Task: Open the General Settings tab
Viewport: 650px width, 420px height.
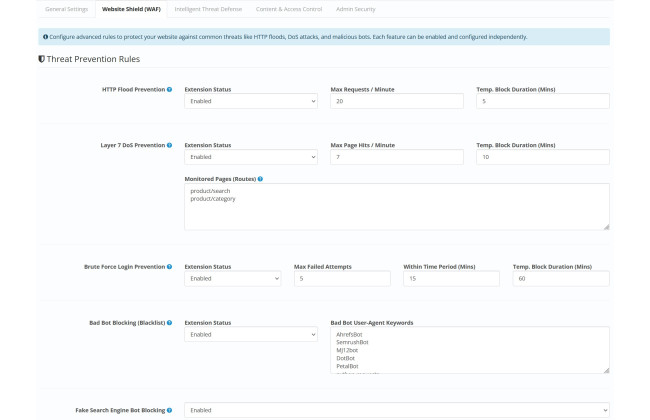Action: coord(66,9)
